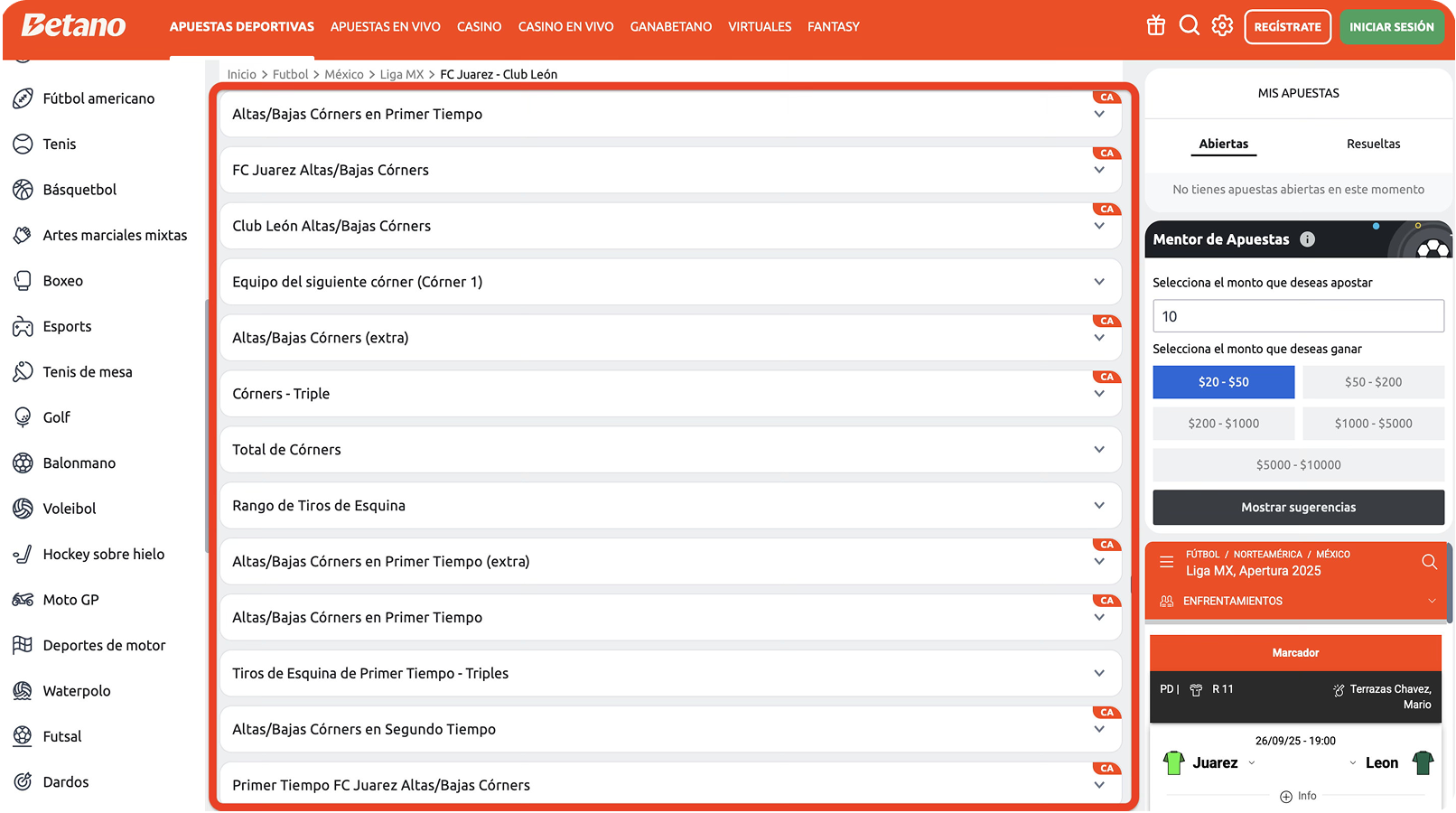Open the gift promotions icon
The height and width of the screenshot is (813, 1456).
coord(1155,26)
